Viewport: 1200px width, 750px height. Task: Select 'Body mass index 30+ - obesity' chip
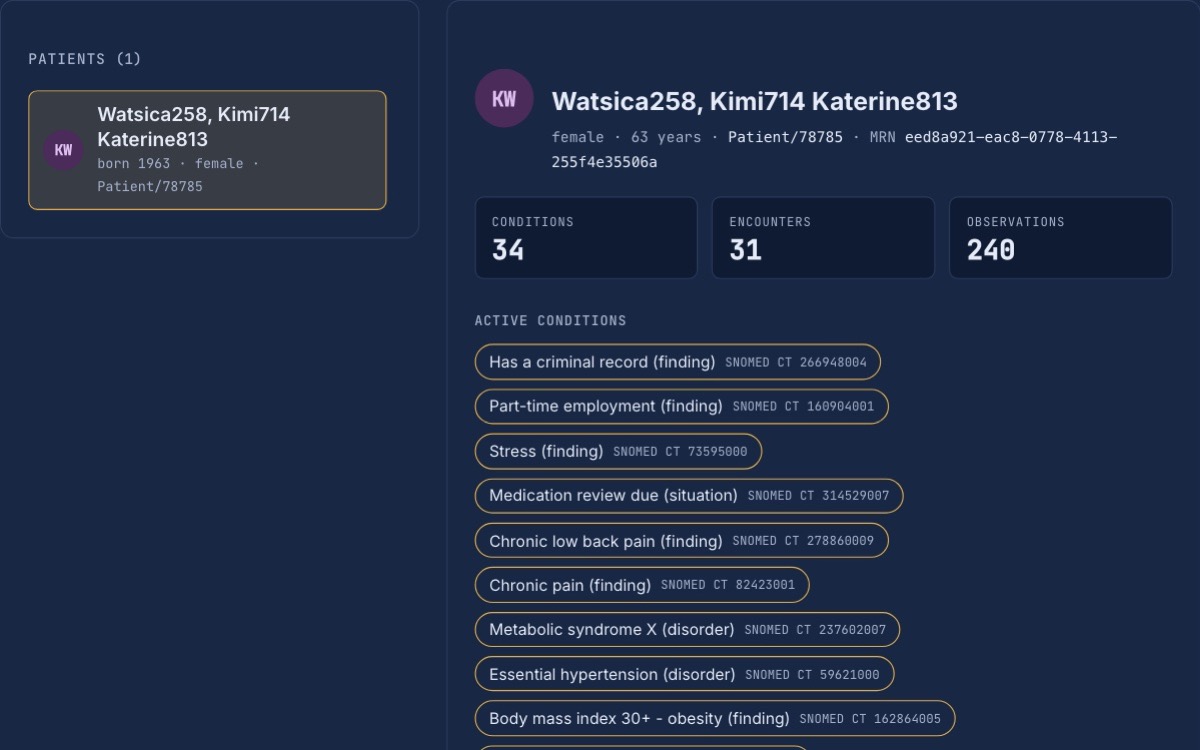(715, 718)
